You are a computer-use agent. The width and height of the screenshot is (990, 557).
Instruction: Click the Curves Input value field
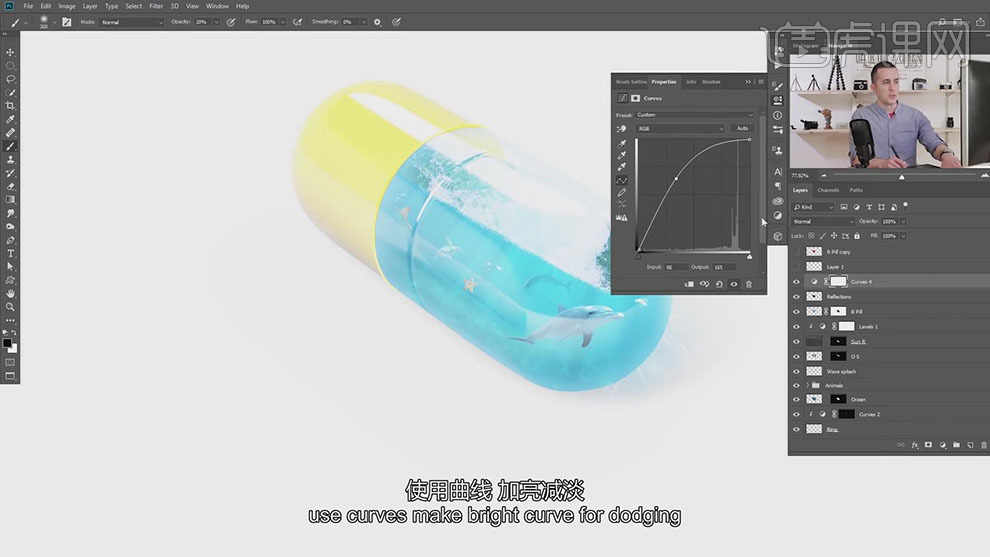(676, 267)
